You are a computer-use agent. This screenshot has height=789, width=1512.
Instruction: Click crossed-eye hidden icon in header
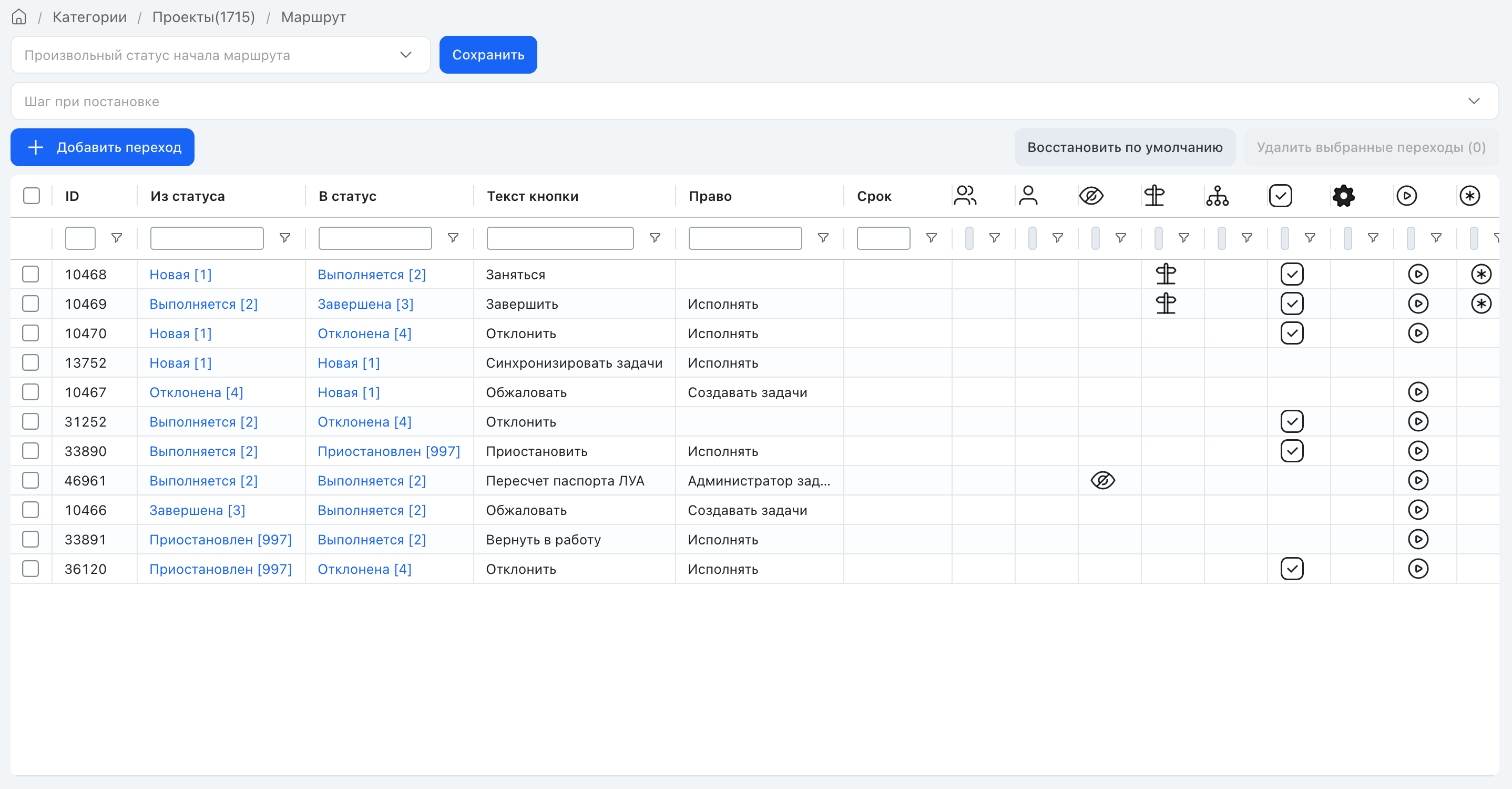tap(1091, 196)
